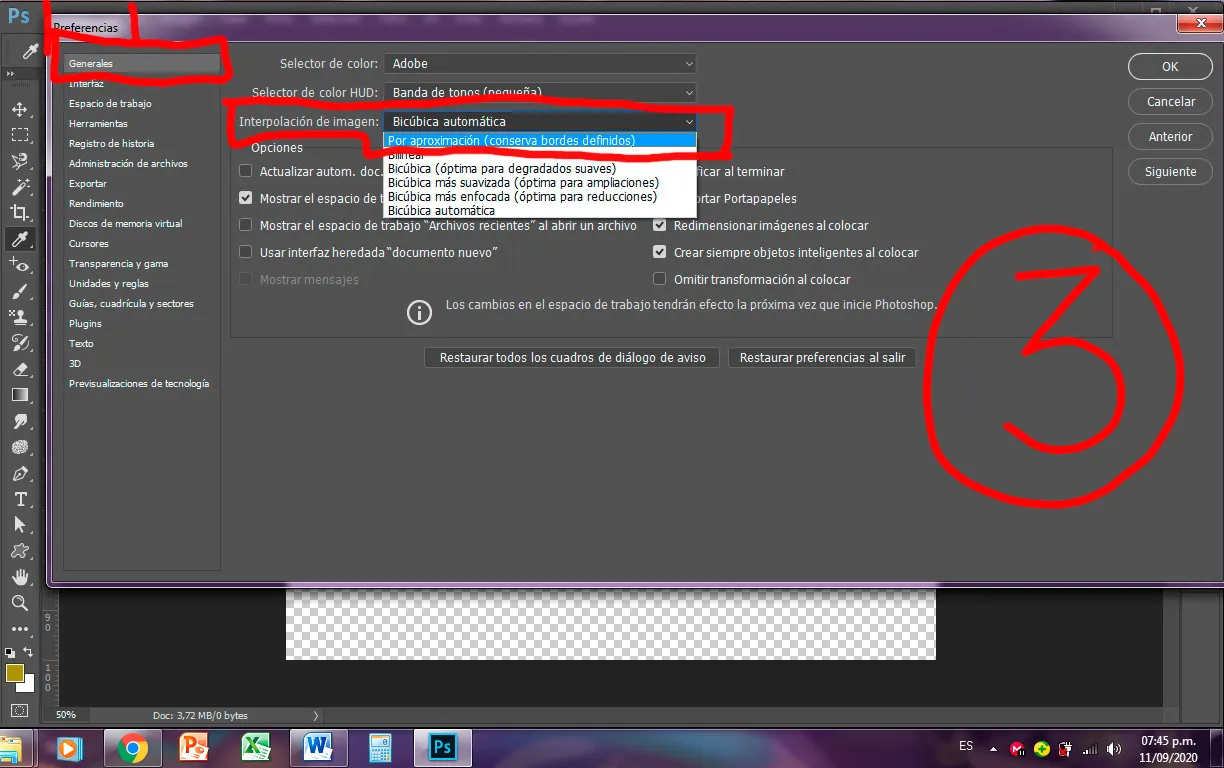The width and height of the screenshot is (1224, 768).
Task: Select the Lasso tool in the toolbar
Action: click(x=19, y=161)
